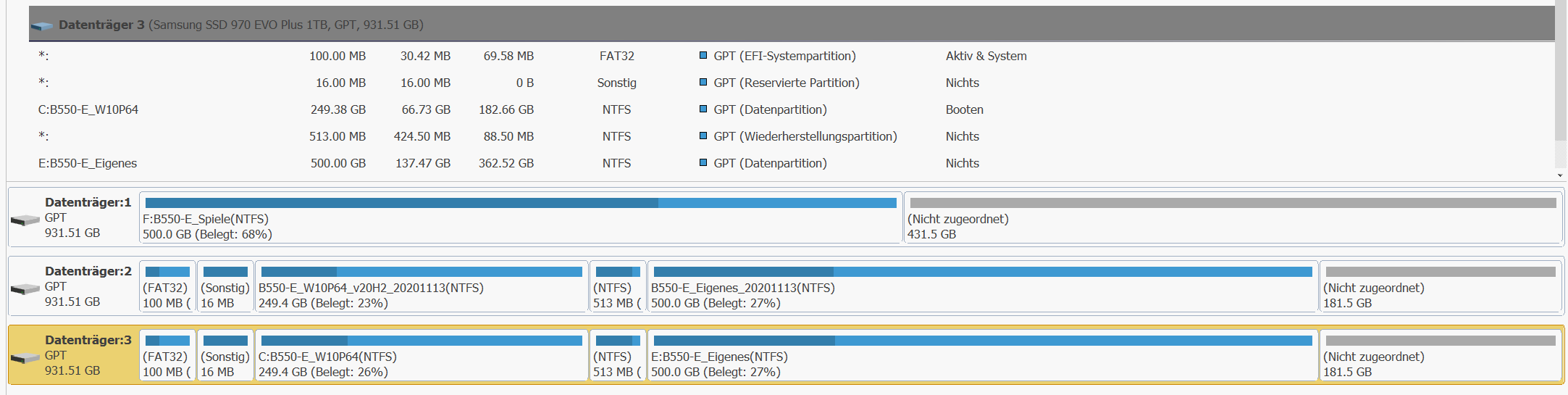Select B550-E_Eigenes_20201113 partition block

(x=983, y=286)
